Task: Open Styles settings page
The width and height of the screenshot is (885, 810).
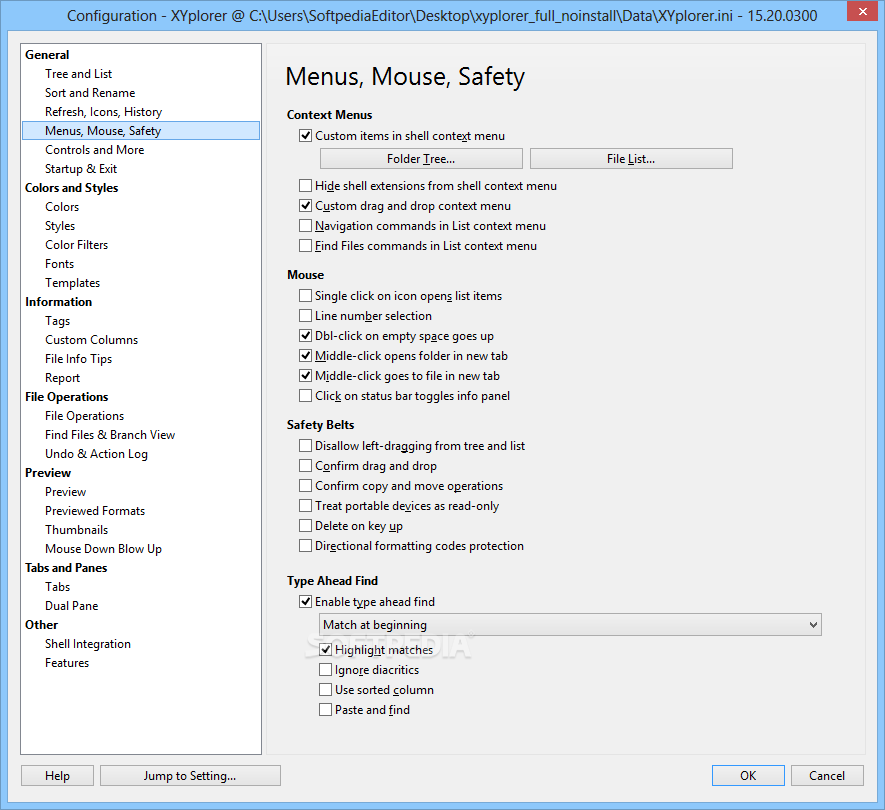Action: [60, 226]
